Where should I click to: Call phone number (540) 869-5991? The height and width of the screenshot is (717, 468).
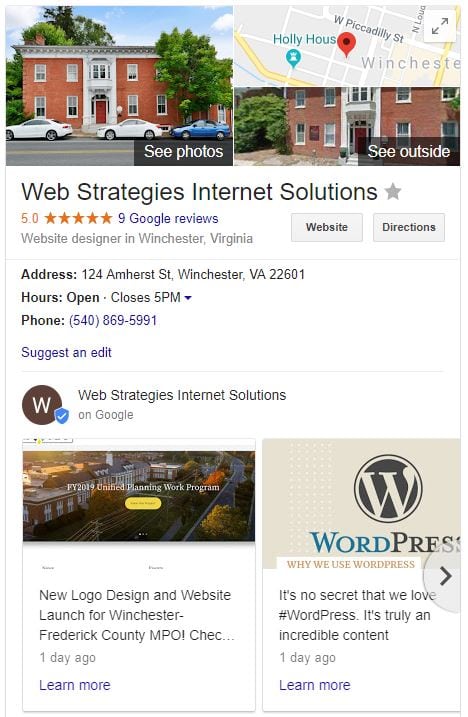point(113,320)
